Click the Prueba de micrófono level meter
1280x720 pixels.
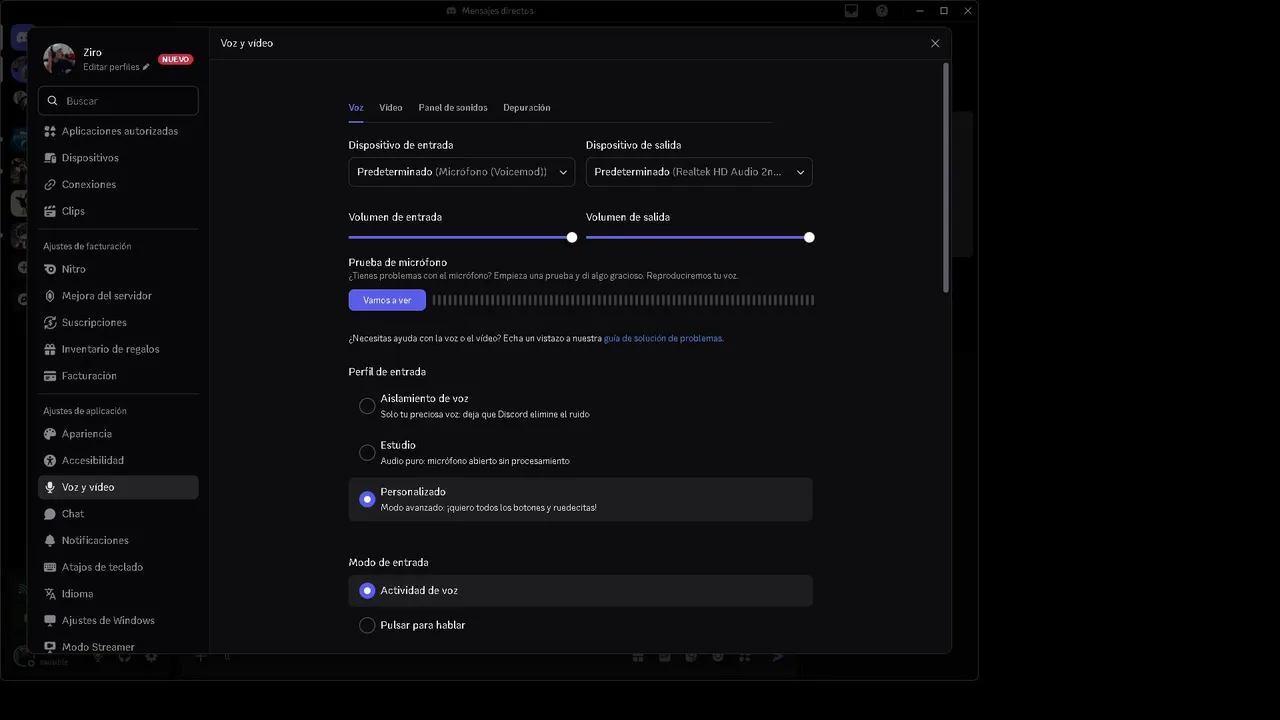click(x=623, y=300)
